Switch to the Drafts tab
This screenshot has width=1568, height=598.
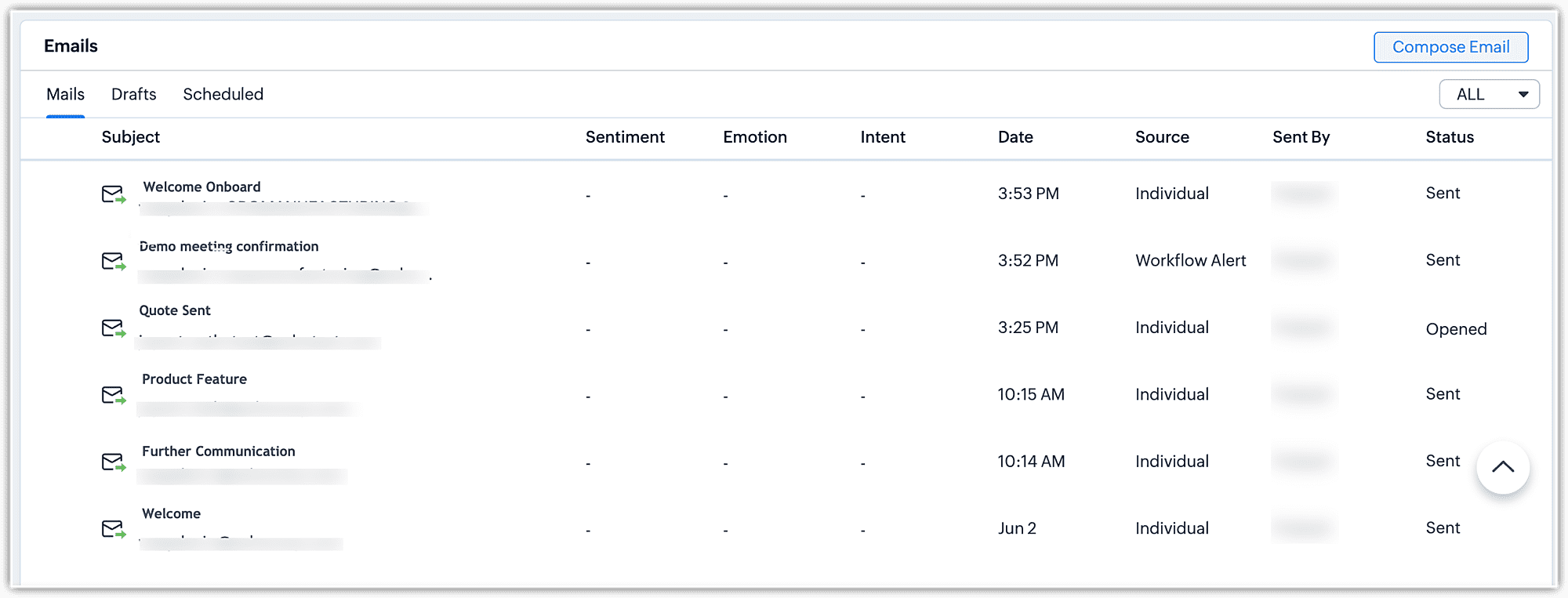pyautogui.click(x=133, y=95)
